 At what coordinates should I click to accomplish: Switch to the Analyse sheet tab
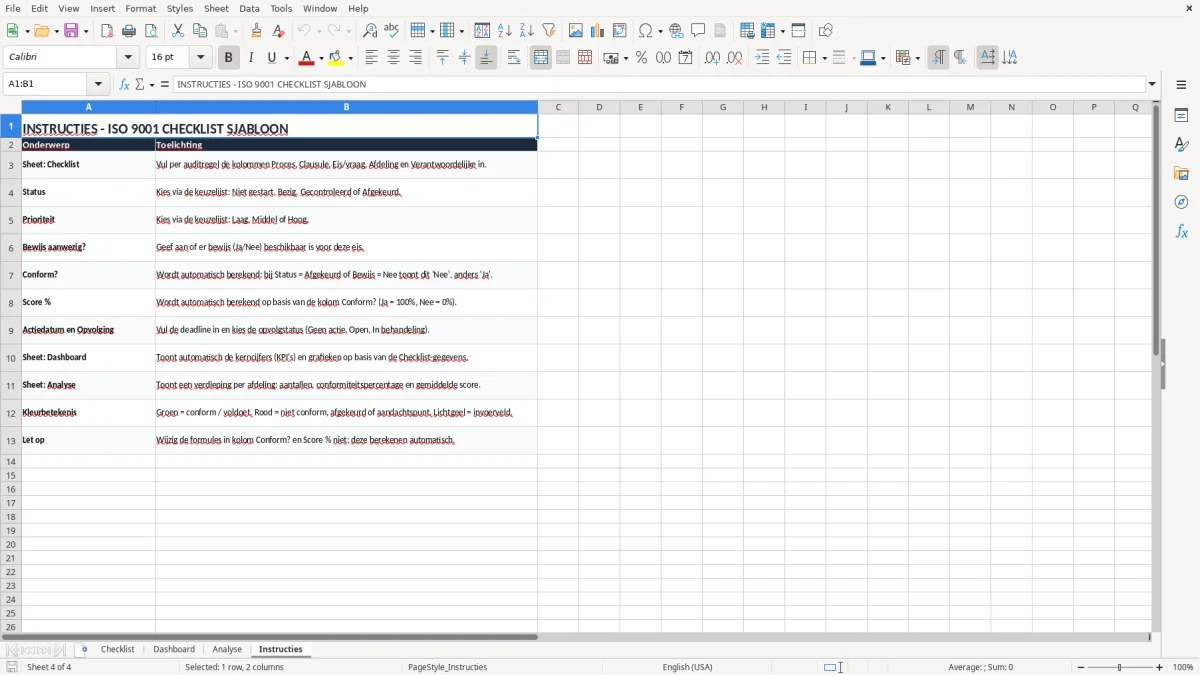coord(227,649)
